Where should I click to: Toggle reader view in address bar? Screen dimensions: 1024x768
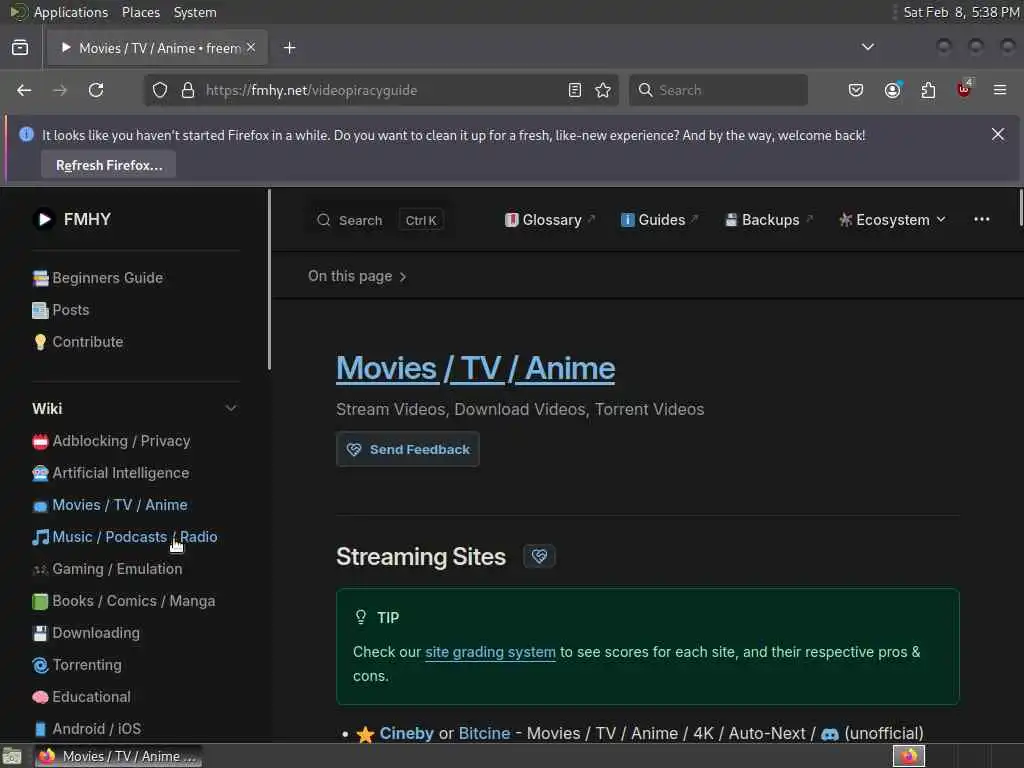(575, 90)
